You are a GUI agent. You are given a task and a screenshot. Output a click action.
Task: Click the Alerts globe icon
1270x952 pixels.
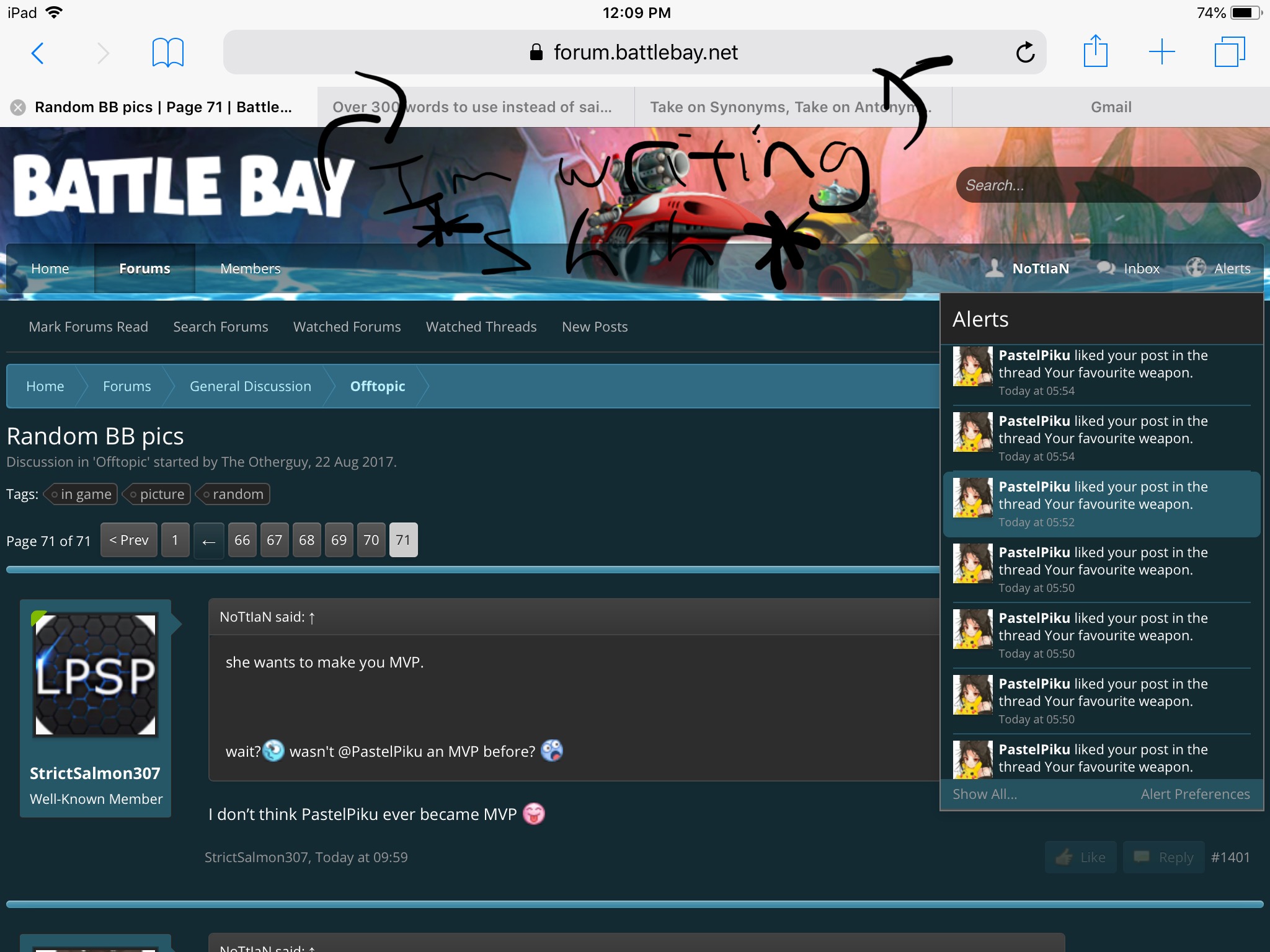(1196, 267)
